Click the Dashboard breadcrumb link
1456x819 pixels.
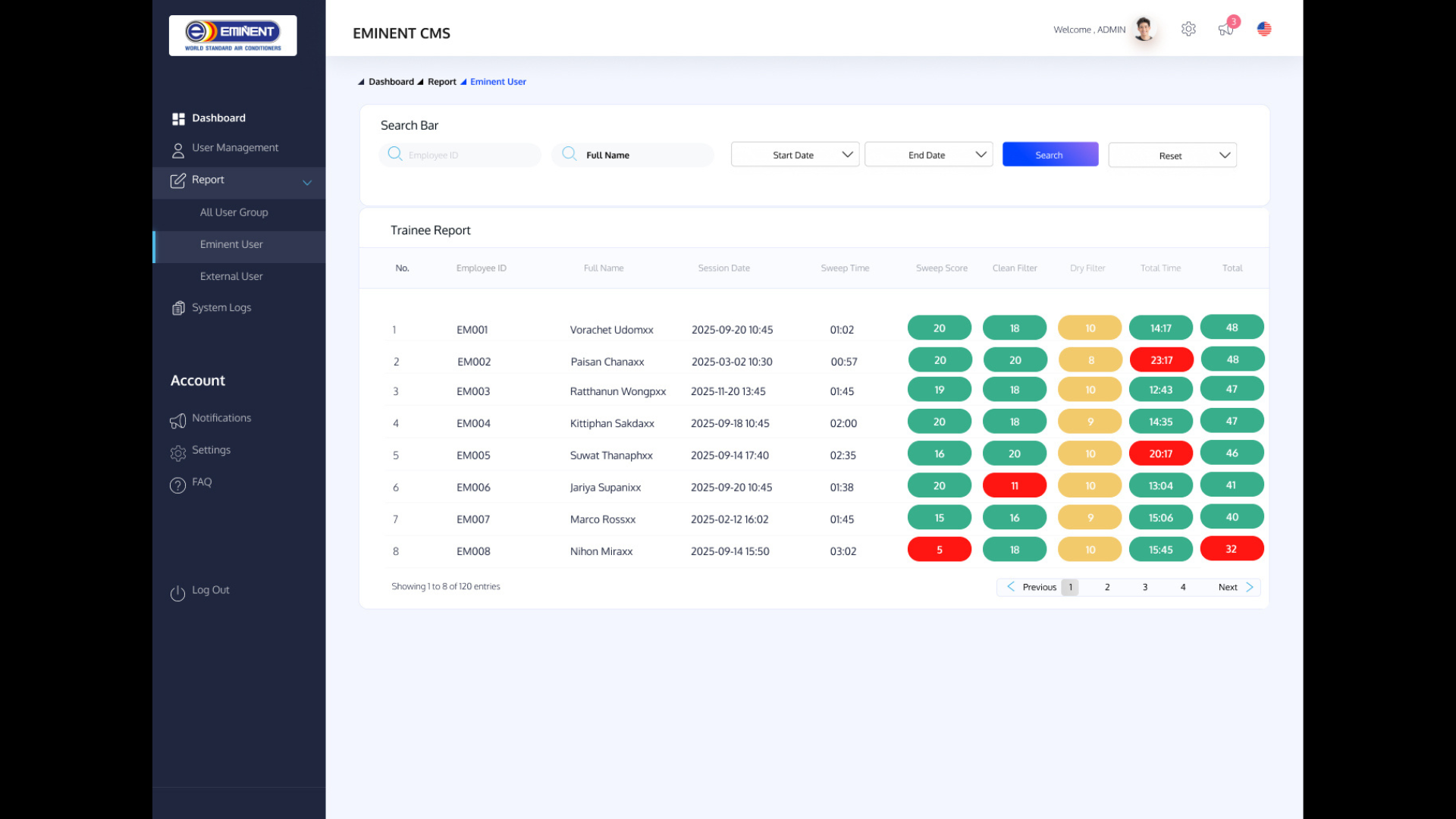(391, 82)
